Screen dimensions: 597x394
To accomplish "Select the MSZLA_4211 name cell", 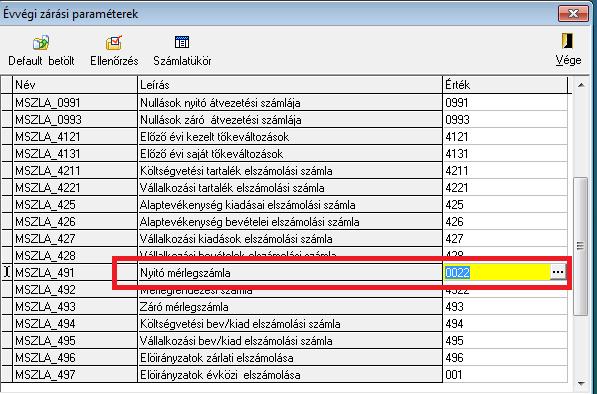I will (x=75, y=171).
